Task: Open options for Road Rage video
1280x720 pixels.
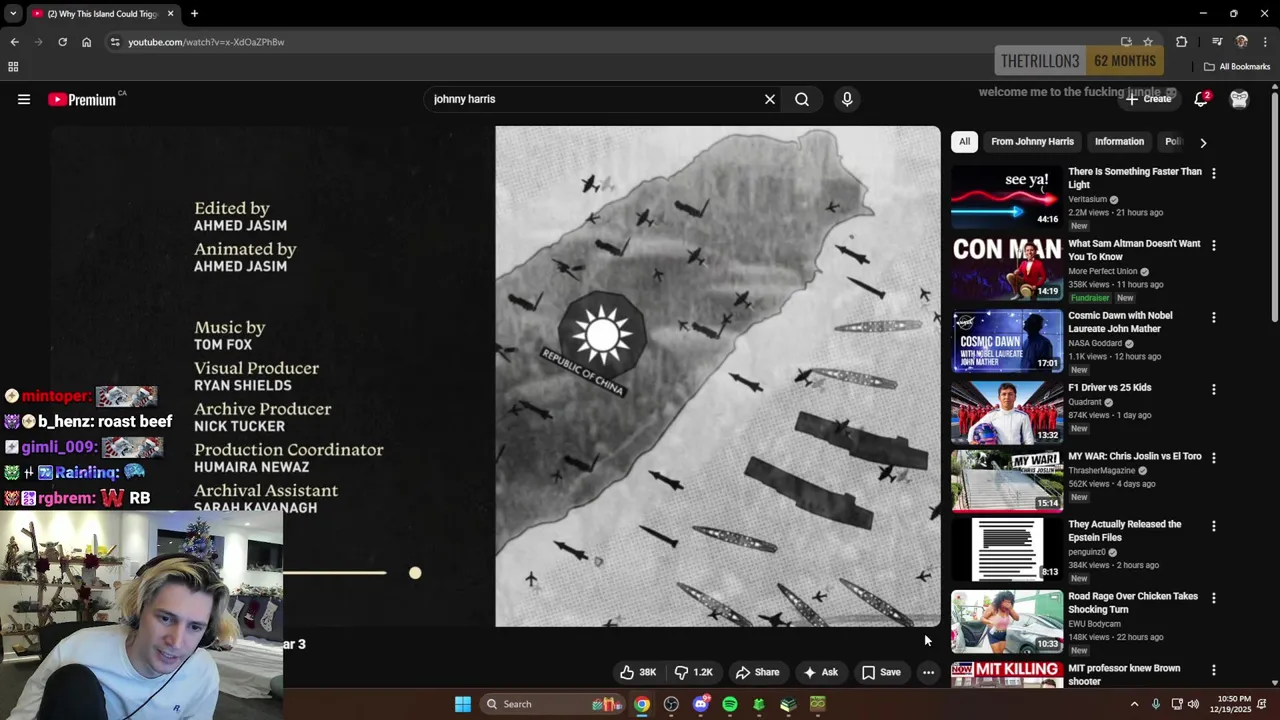Action: (1213, 598)
